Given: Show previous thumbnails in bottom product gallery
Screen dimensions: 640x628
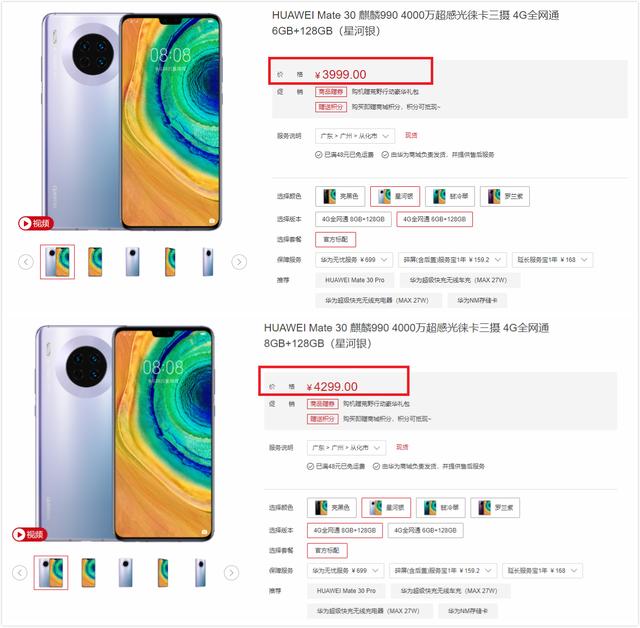Looking at the screenshot, I should tap(20, 573).
